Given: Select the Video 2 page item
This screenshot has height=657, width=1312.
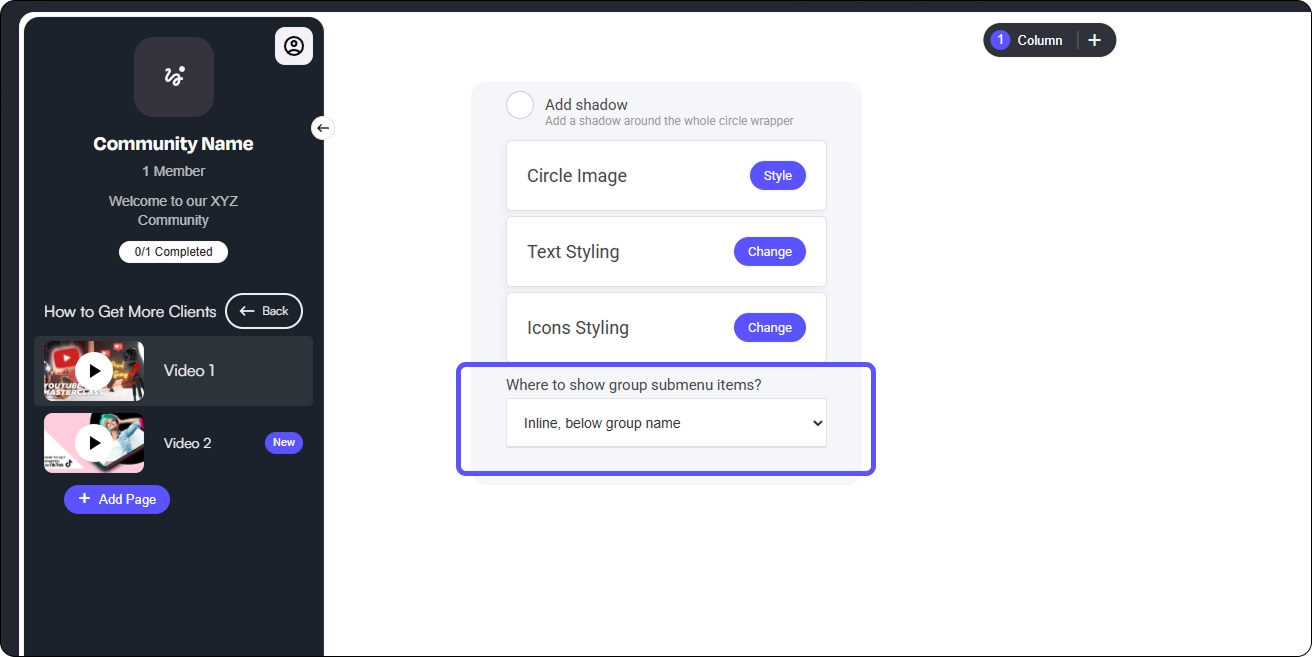Looking at the screenshot, I should point(188,443).
